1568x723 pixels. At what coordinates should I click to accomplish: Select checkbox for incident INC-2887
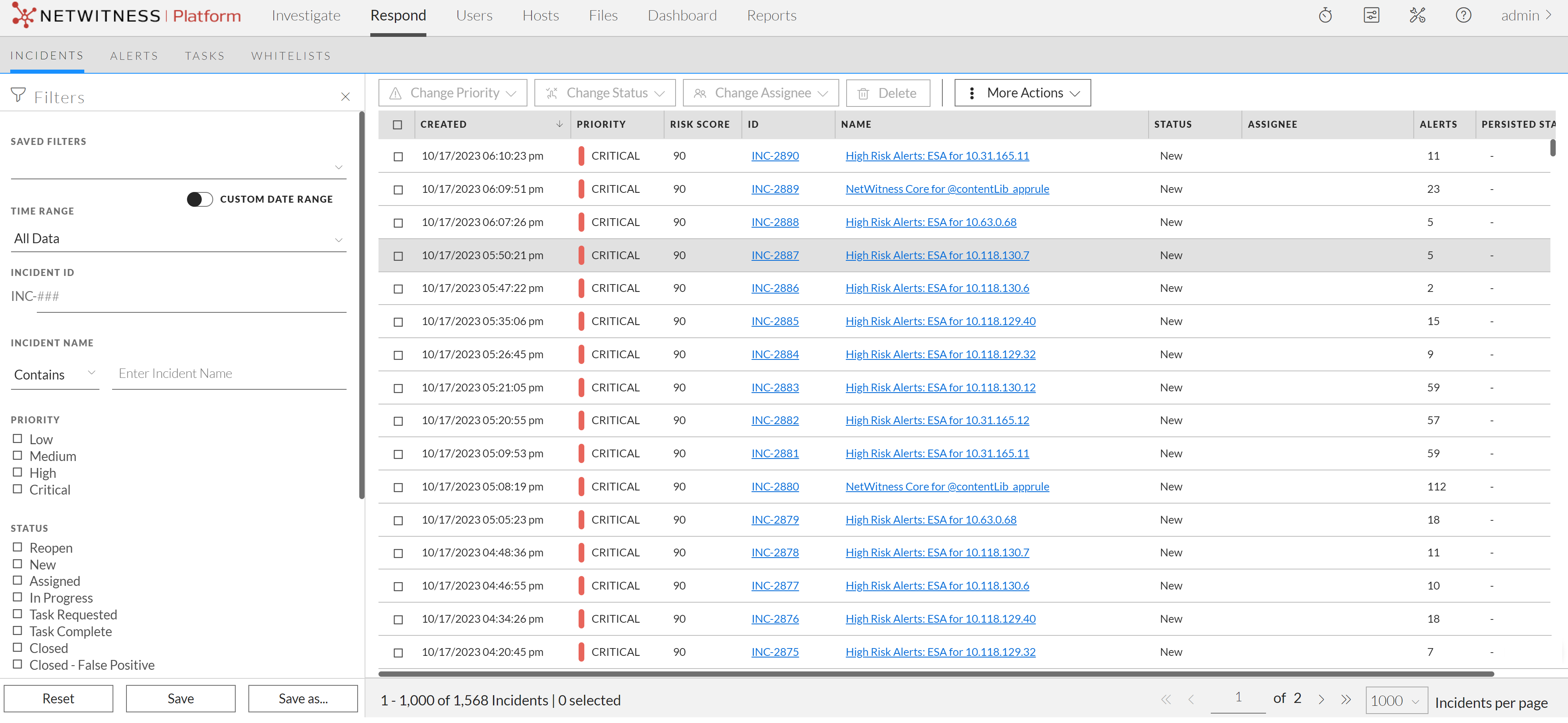tap(398, 256)
